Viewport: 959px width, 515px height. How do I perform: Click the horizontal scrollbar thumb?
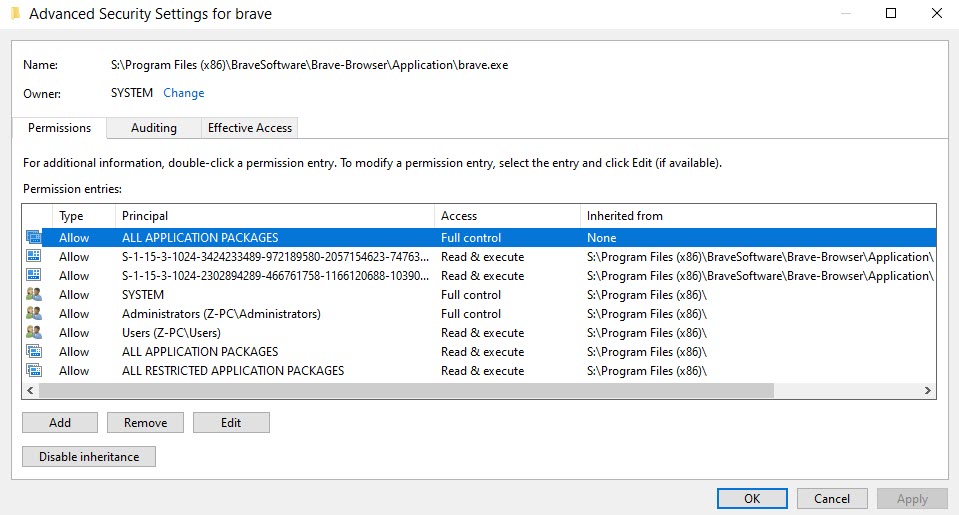click(x=407, y=390)
